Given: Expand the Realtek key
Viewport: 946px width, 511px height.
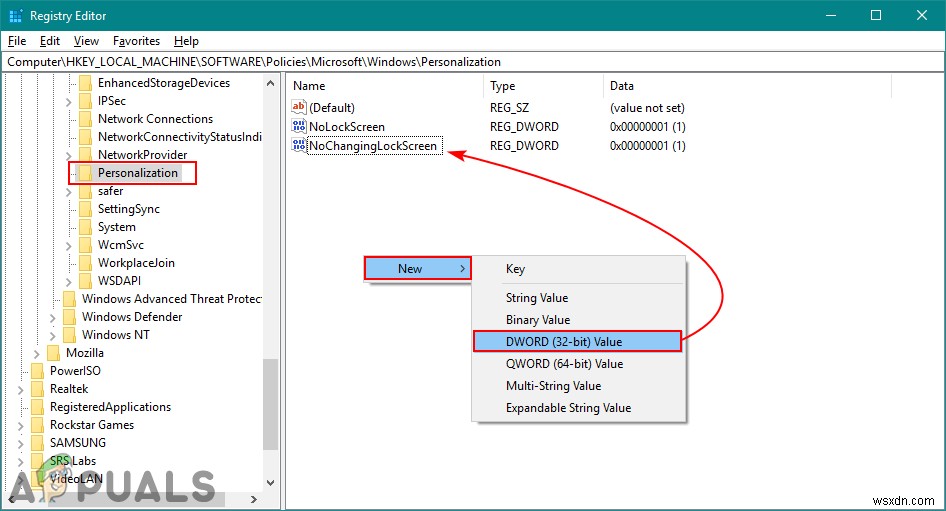Looking at the screenshot, I should (21, 390).
